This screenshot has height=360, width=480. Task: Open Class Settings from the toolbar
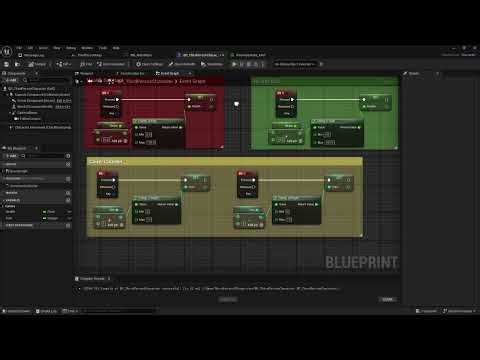tap(149, 64)
